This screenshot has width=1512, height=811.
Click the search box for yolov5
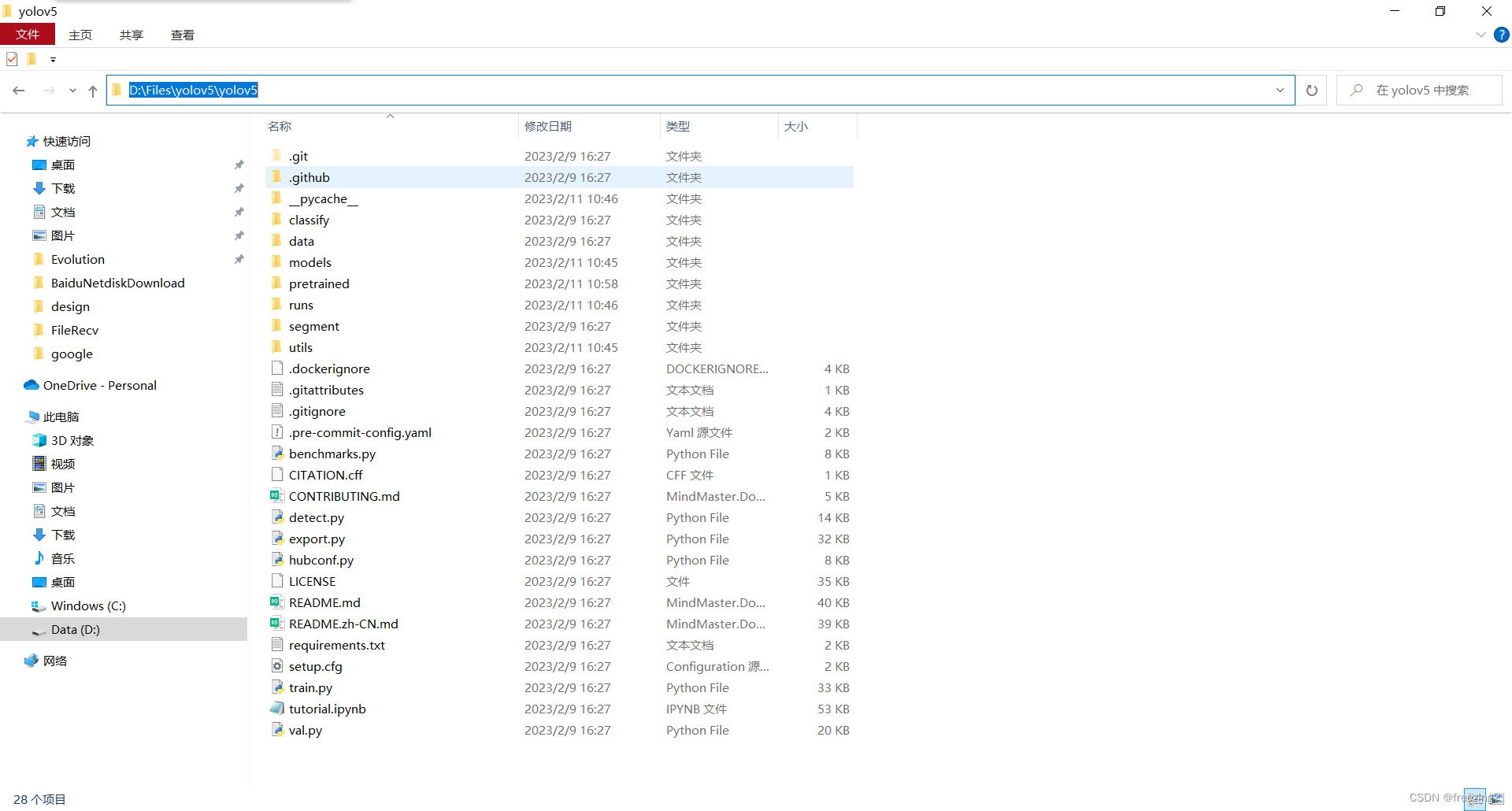pos(1420,91)
